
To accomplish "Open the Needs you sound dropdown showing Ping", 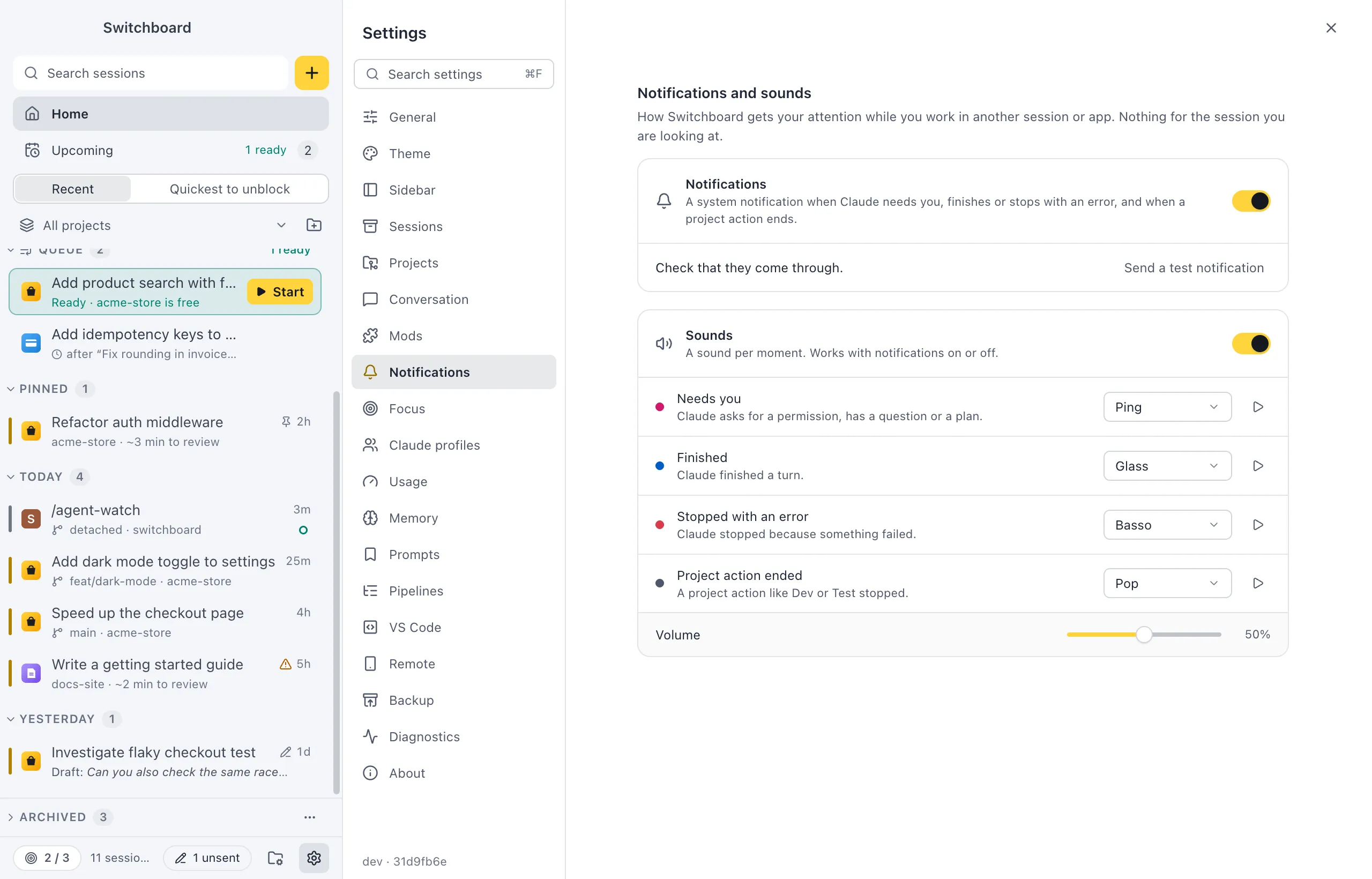I will tap(1167, 407).
